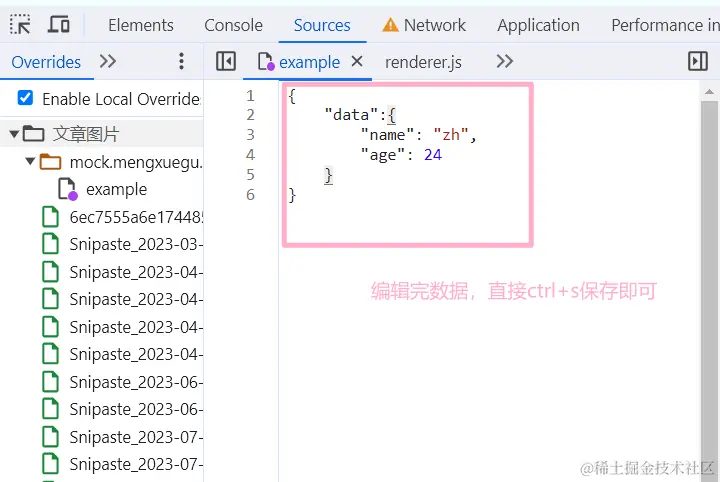Select the mock.mengxuegu folder row
This screenshot has height=482, width=720.
point(101,162)
